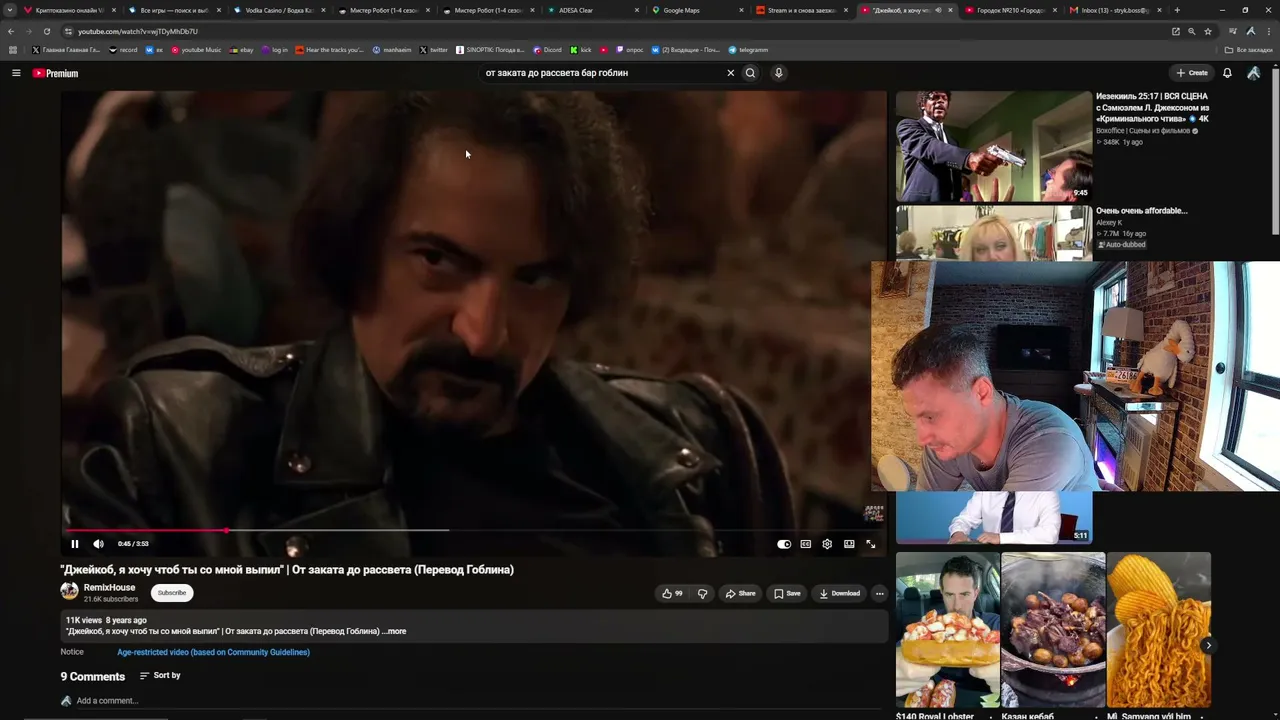Focus the 'Add a comment...' field
The image size is (1280, 720).
pos(107,701)
